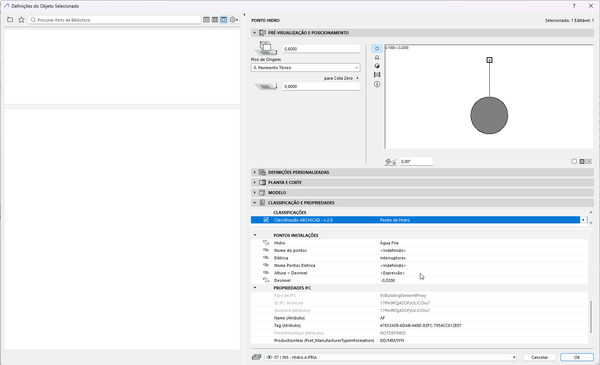The height and width of the screenshot is (365, 600).
Task: Uncheck Classificação ARCHICAD v 2.0 checkbox
Action: click(x=266, y=220)
